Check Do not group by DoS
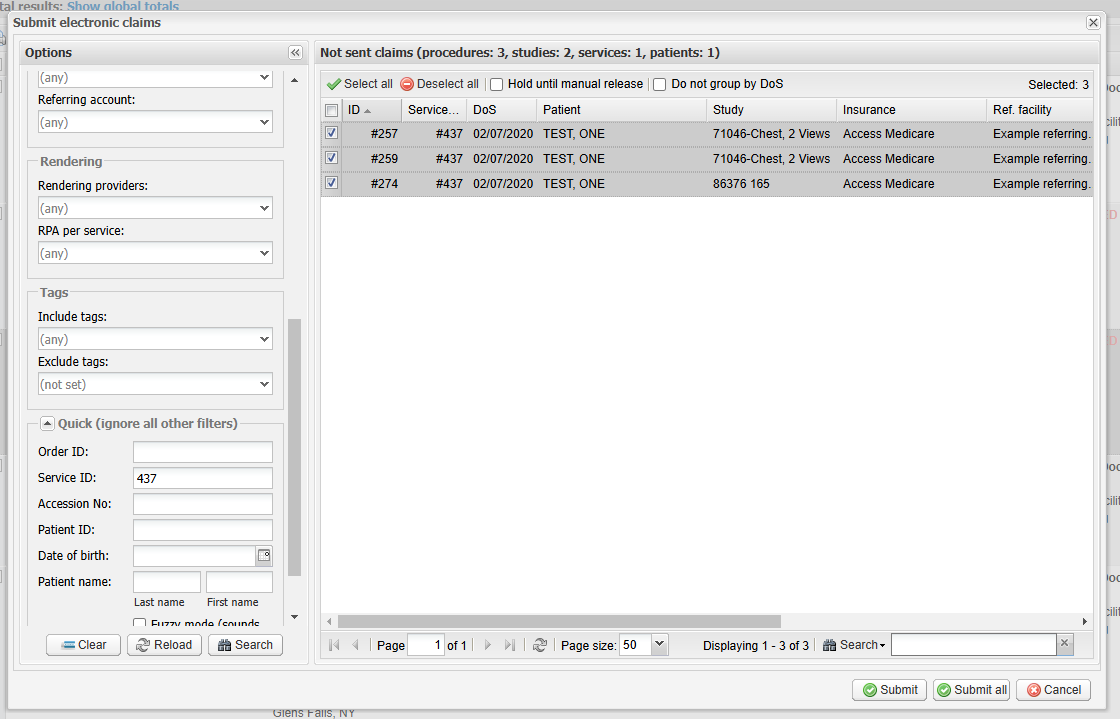Viewport: 1120px width, 719px height. click(660, 85)
